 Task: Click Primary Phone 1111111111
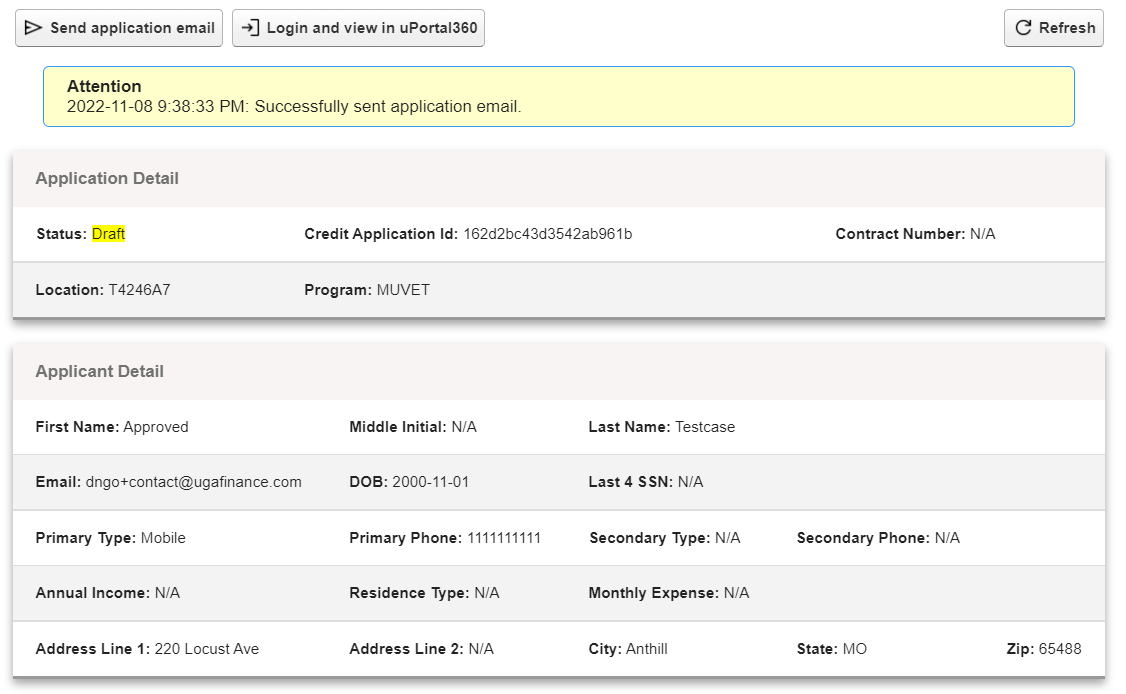point(504,538)
